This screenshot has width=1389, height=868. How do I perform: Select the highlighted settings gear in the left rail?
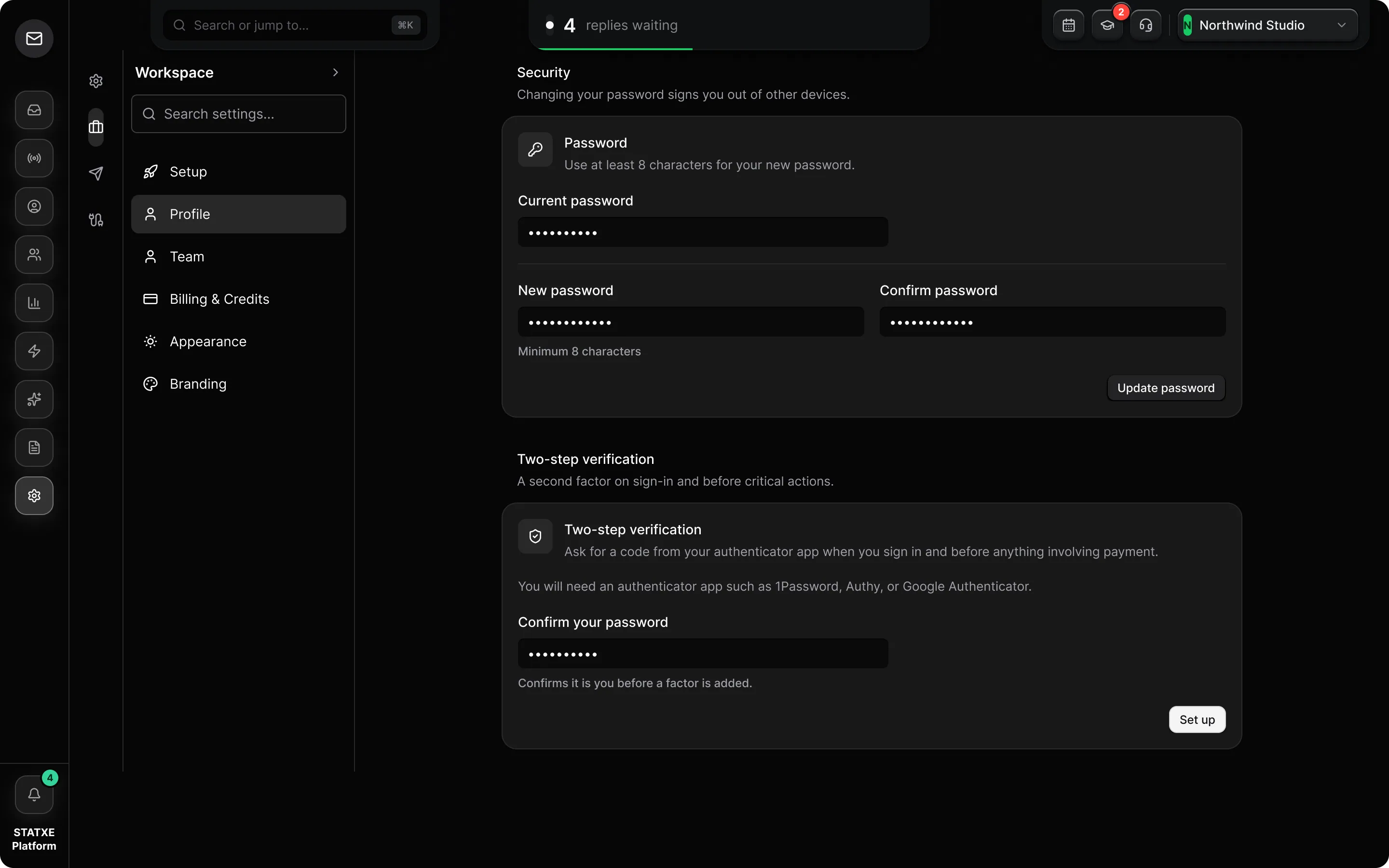tap(34, 495)
